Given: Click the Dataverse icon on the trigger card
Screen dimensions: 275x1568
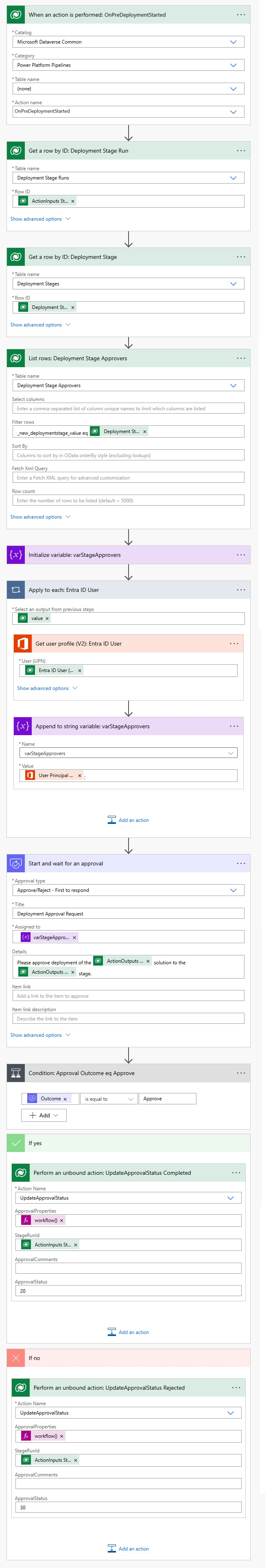Looking at the screenshot, I should click(16, 15).
